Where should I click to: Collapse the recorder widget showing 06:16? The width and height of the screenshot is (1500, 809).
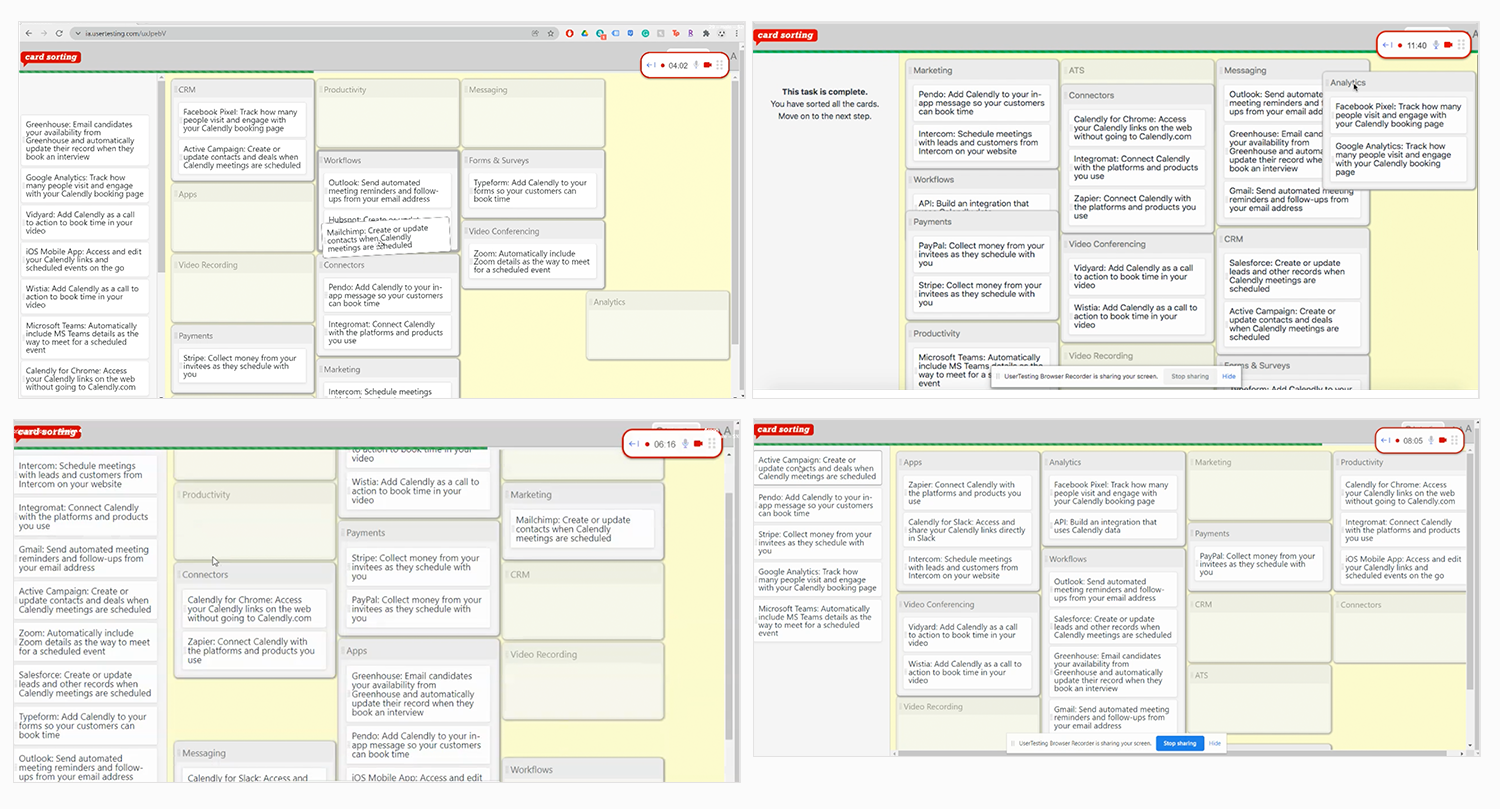634,444
